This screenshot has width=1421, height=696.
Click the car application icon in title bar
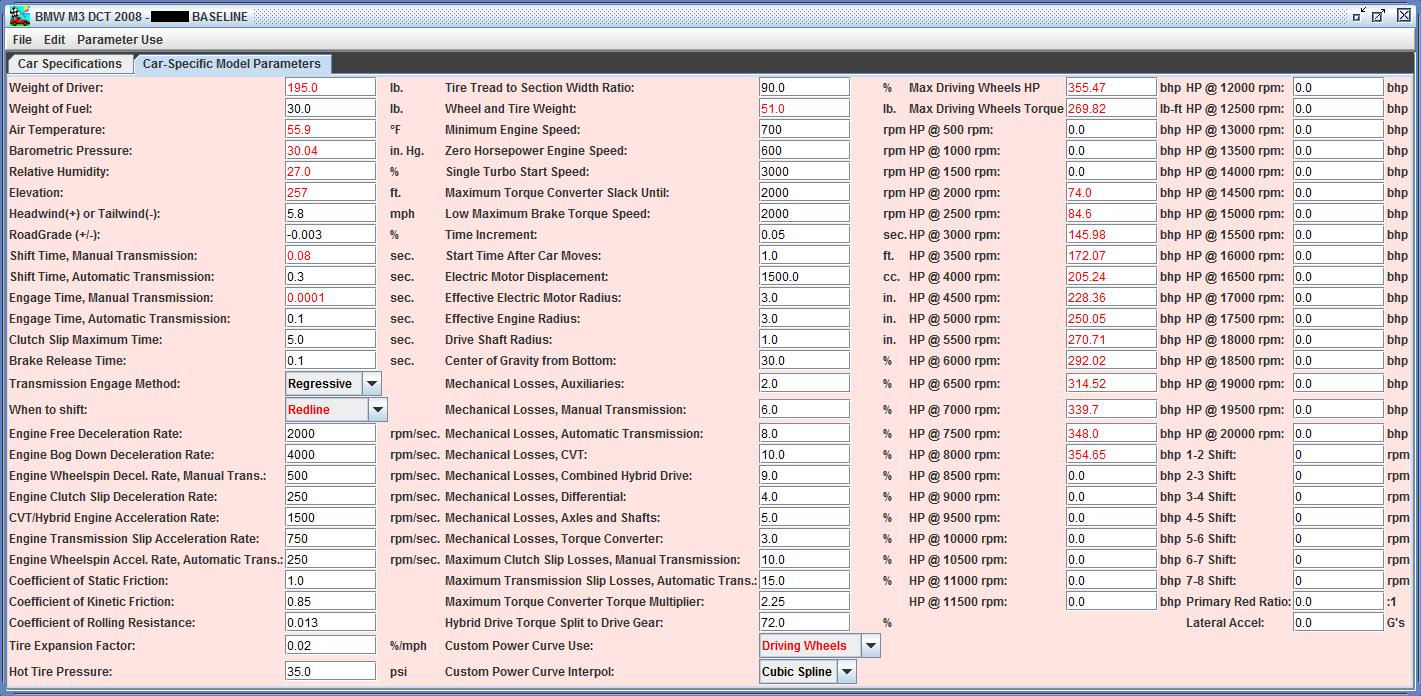pyautogui.click(x=18, y=16)
